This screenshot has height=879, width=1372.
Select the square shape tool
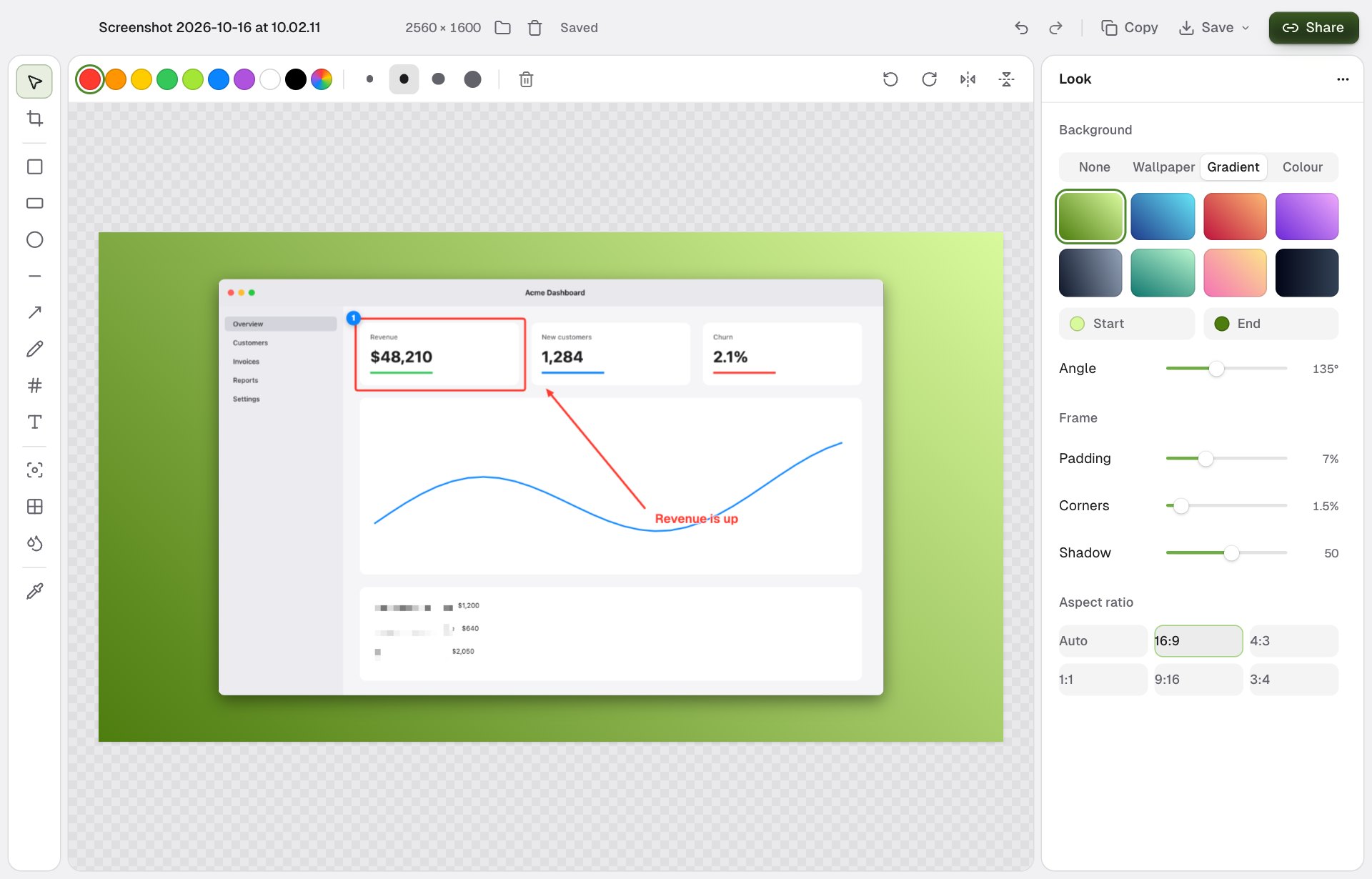[x=34, y=167]
